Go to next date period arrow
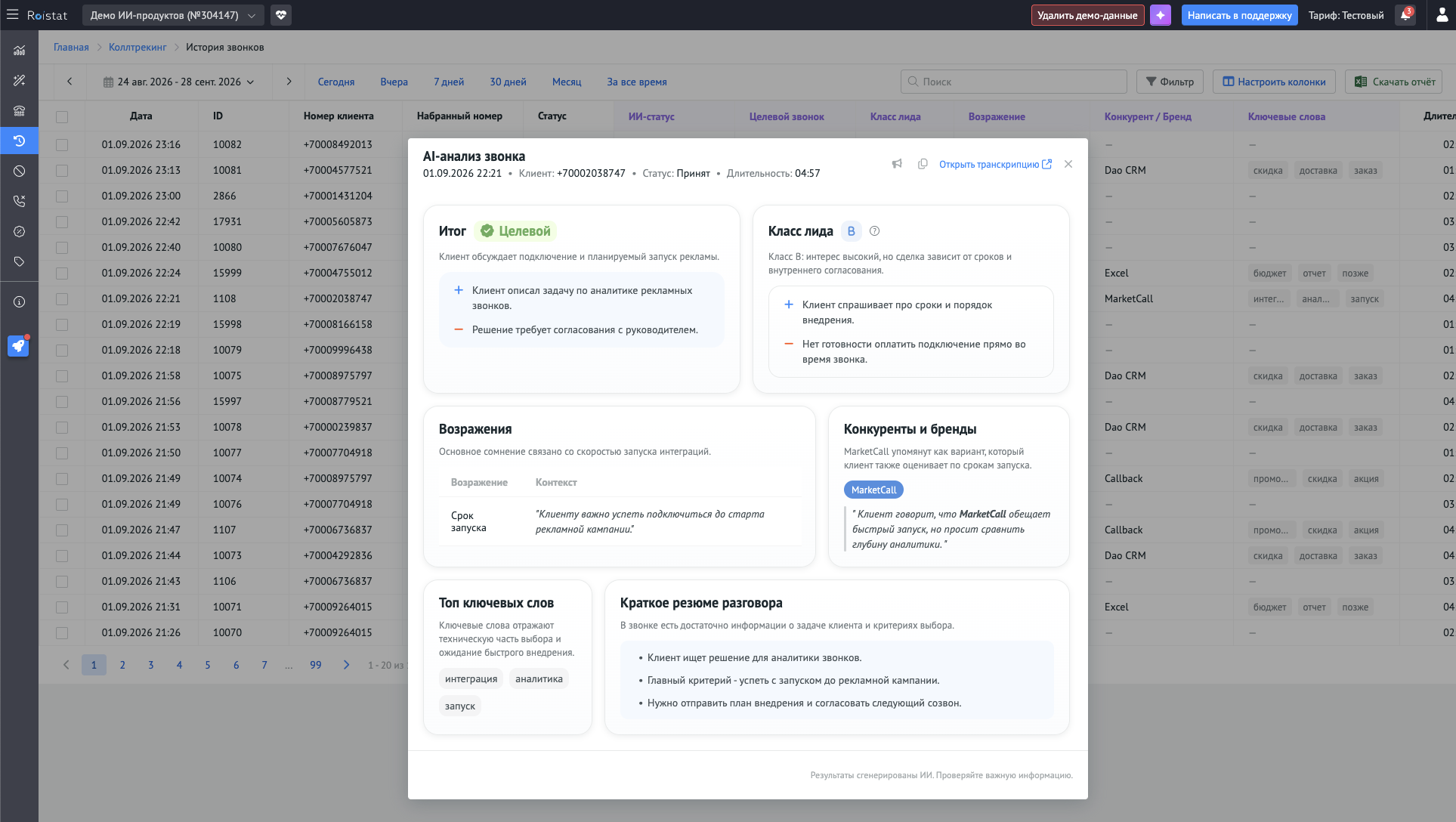 pos(289,82)
